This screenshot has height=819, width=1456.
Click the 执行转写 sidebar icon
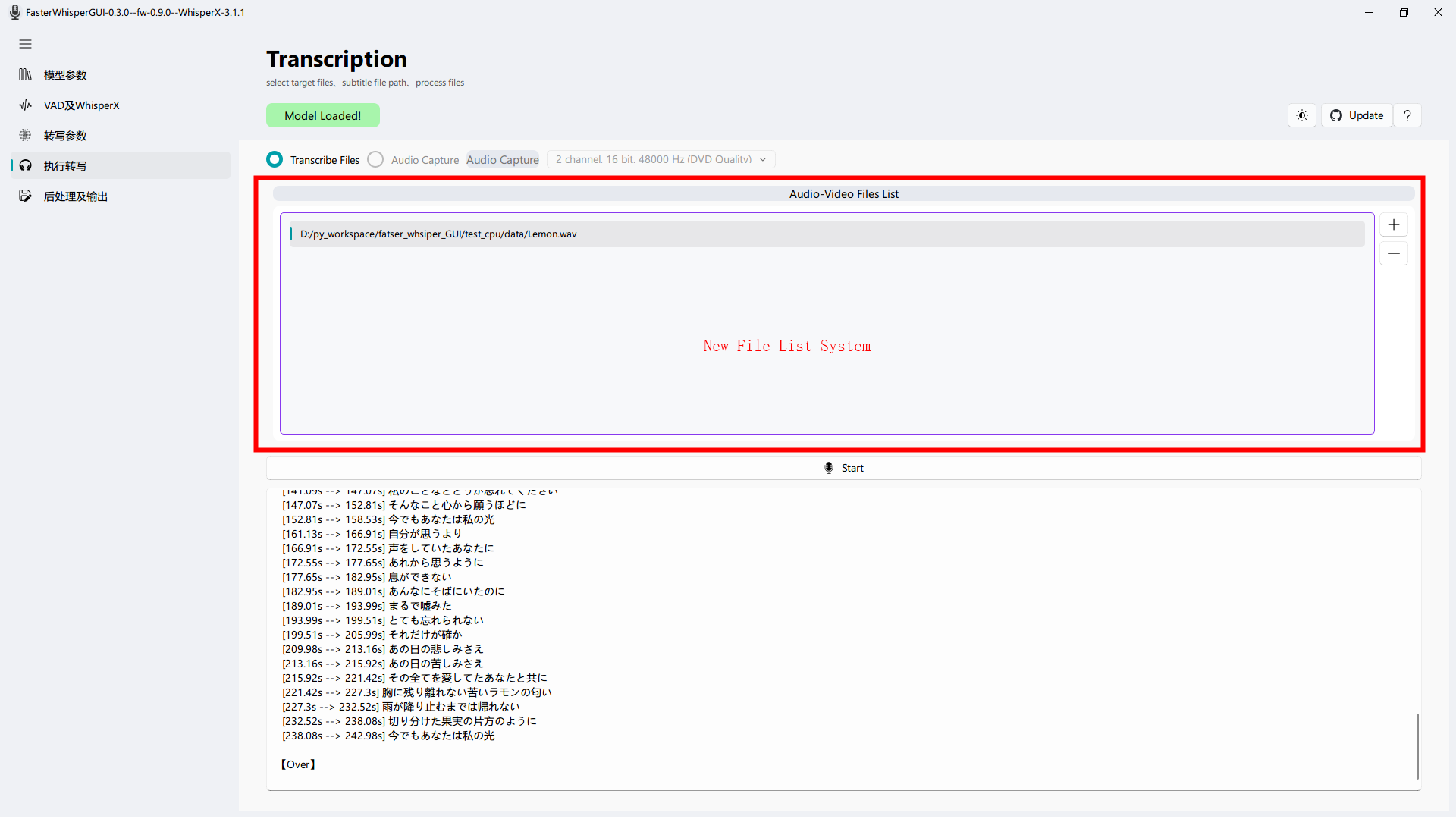[26, 165]
